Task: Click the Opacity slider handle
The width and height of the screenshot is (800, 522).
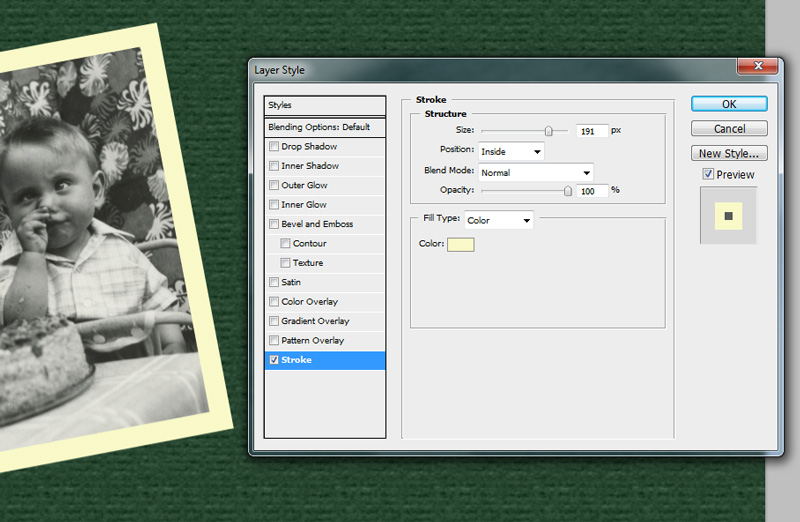Action: (x=568, y=190)
